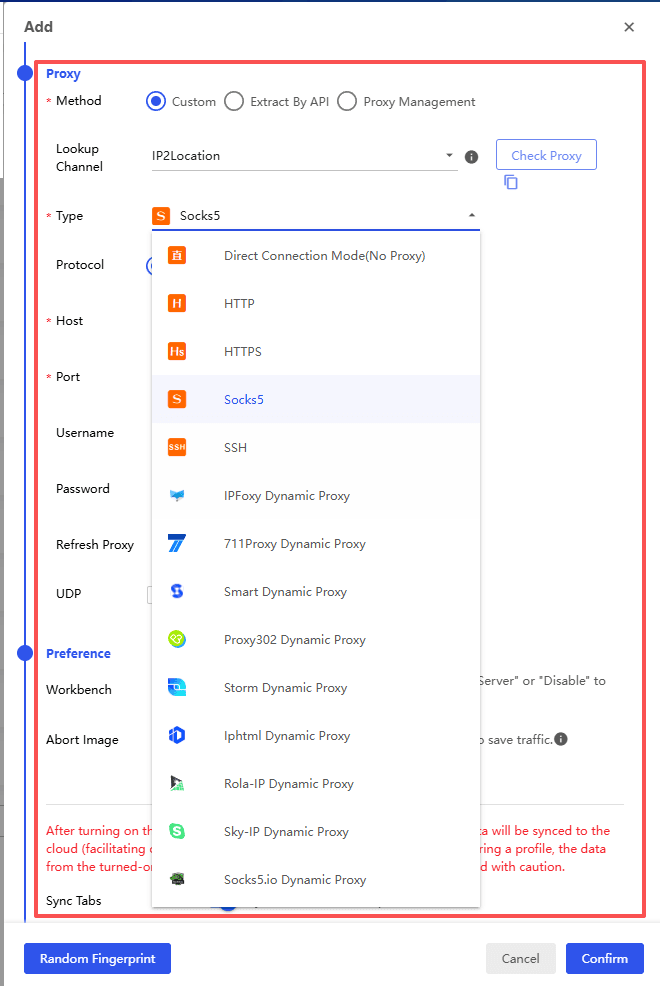Pick Proxy302 Dynamic Proxy
The width and height of the screenshot is (660, 986).
pos(316,639)
